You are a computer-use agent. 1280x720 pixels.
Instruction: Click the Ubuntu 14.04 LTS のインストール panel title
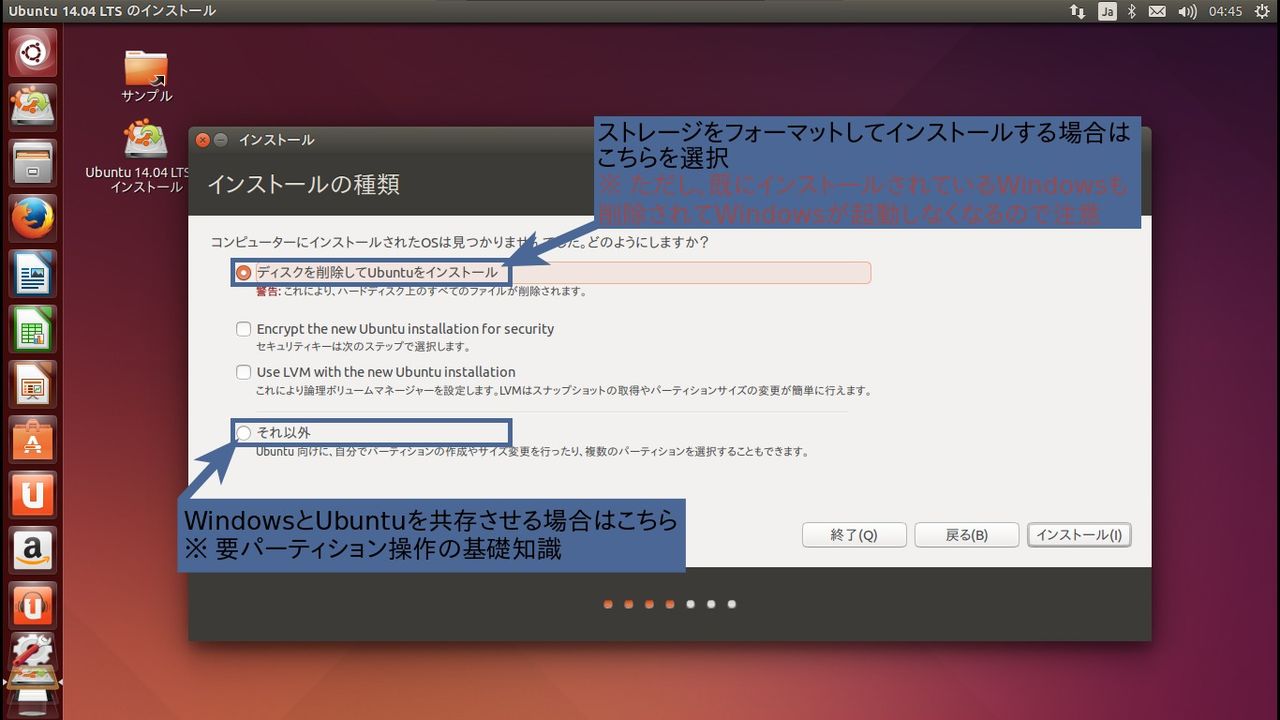(x=112, y=11)
